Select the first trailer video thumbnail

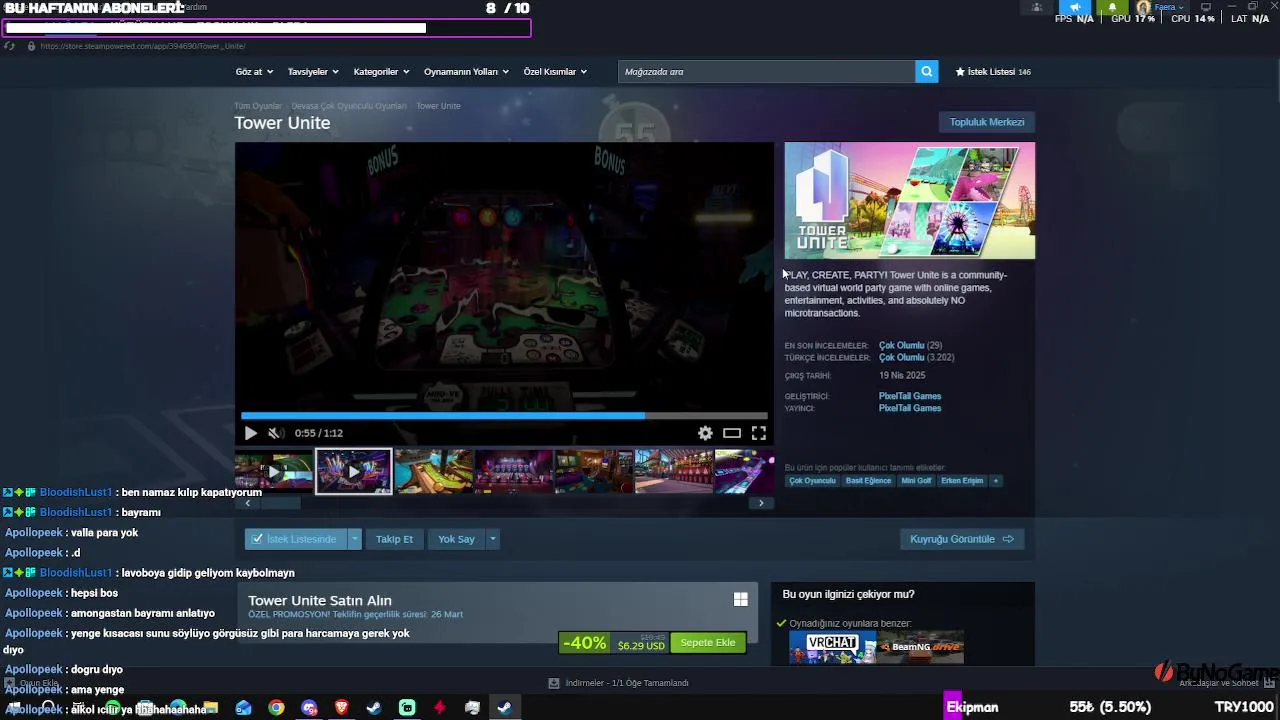274,471
